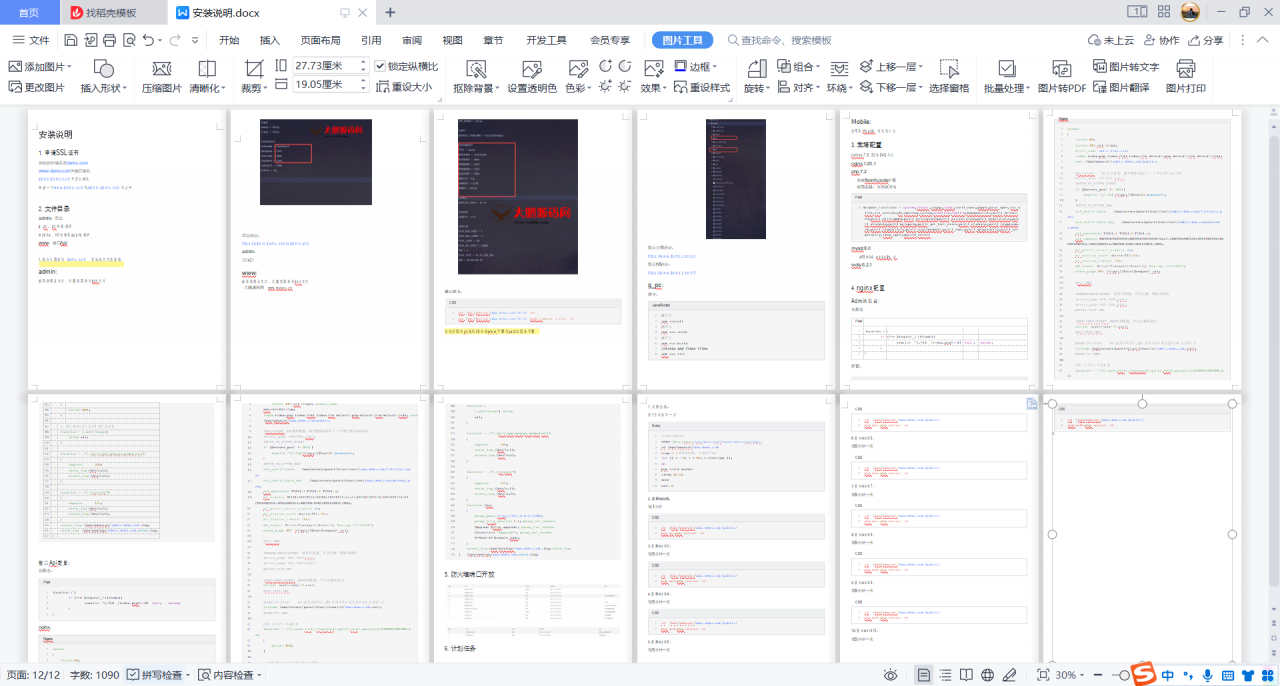Screen dimensions: 1280x686
Task: Click the highlighter pen icon in status bar
Action: [x=1010, y=675]
